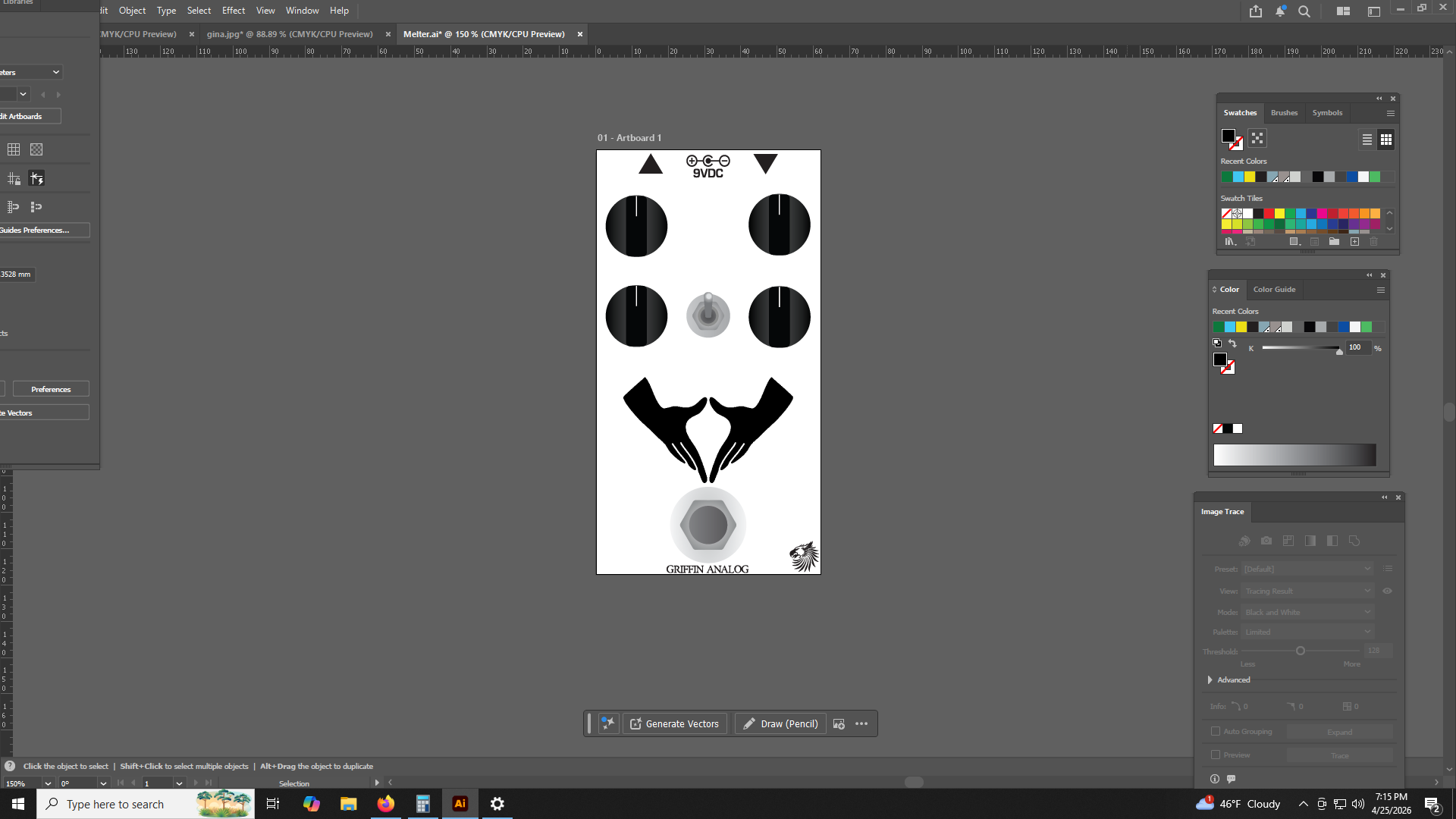Click the Expand button in Image Trace
This screenshot has height=819, width=1456.
click(1339, 733)
